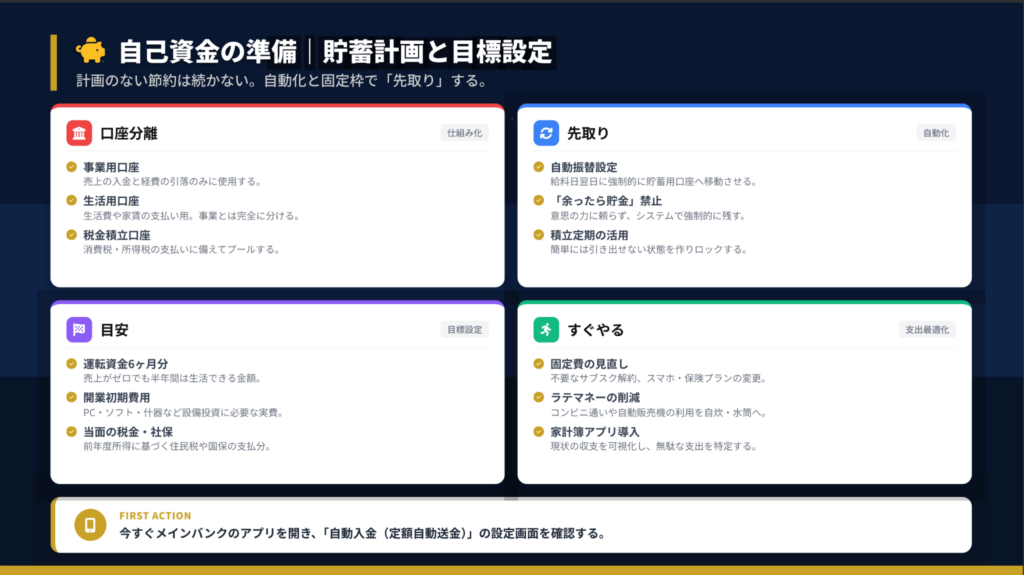The image size is (1024, 575).
Task: Click the 仕組み化 tag label
Action: tap(464, 133)
